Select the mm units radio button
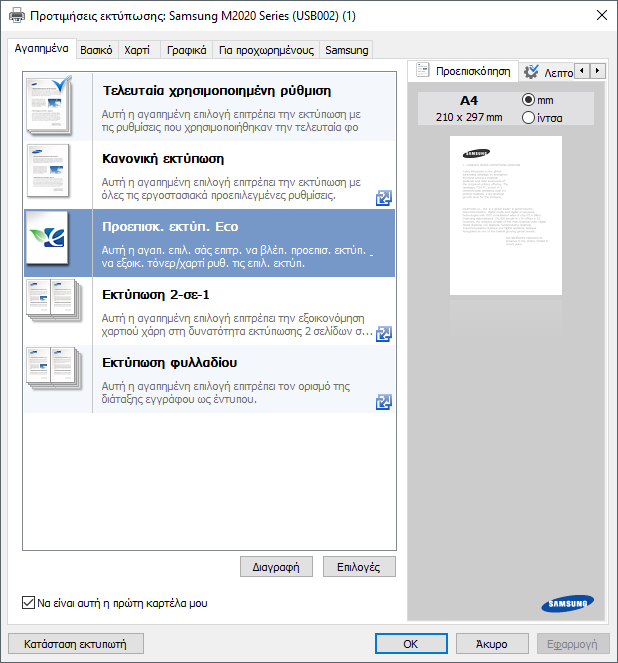This screenshot has width=618, height=663. [528, 100]
